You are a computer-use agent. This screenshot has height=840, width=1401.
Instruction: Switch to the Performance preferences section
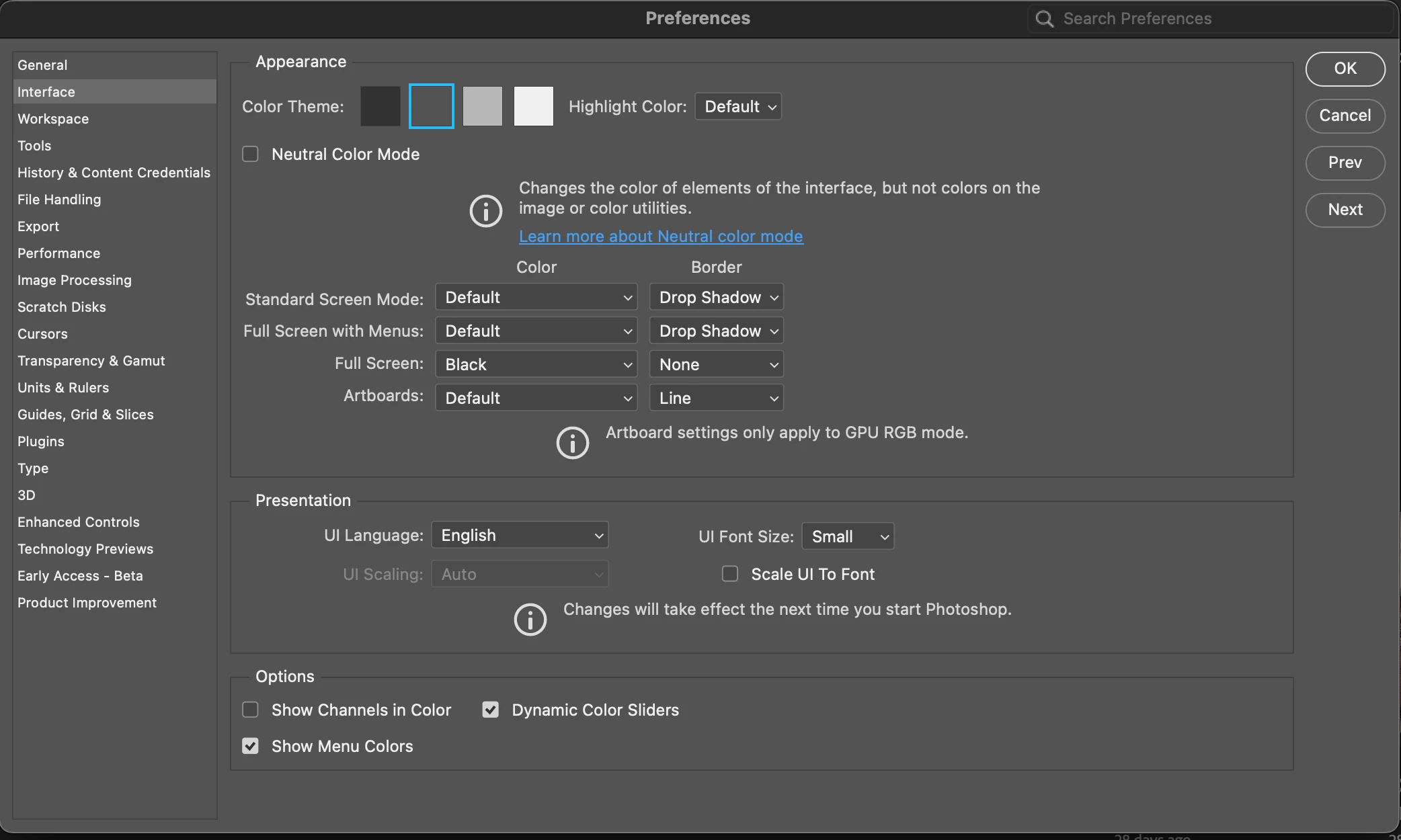point(58,253)
